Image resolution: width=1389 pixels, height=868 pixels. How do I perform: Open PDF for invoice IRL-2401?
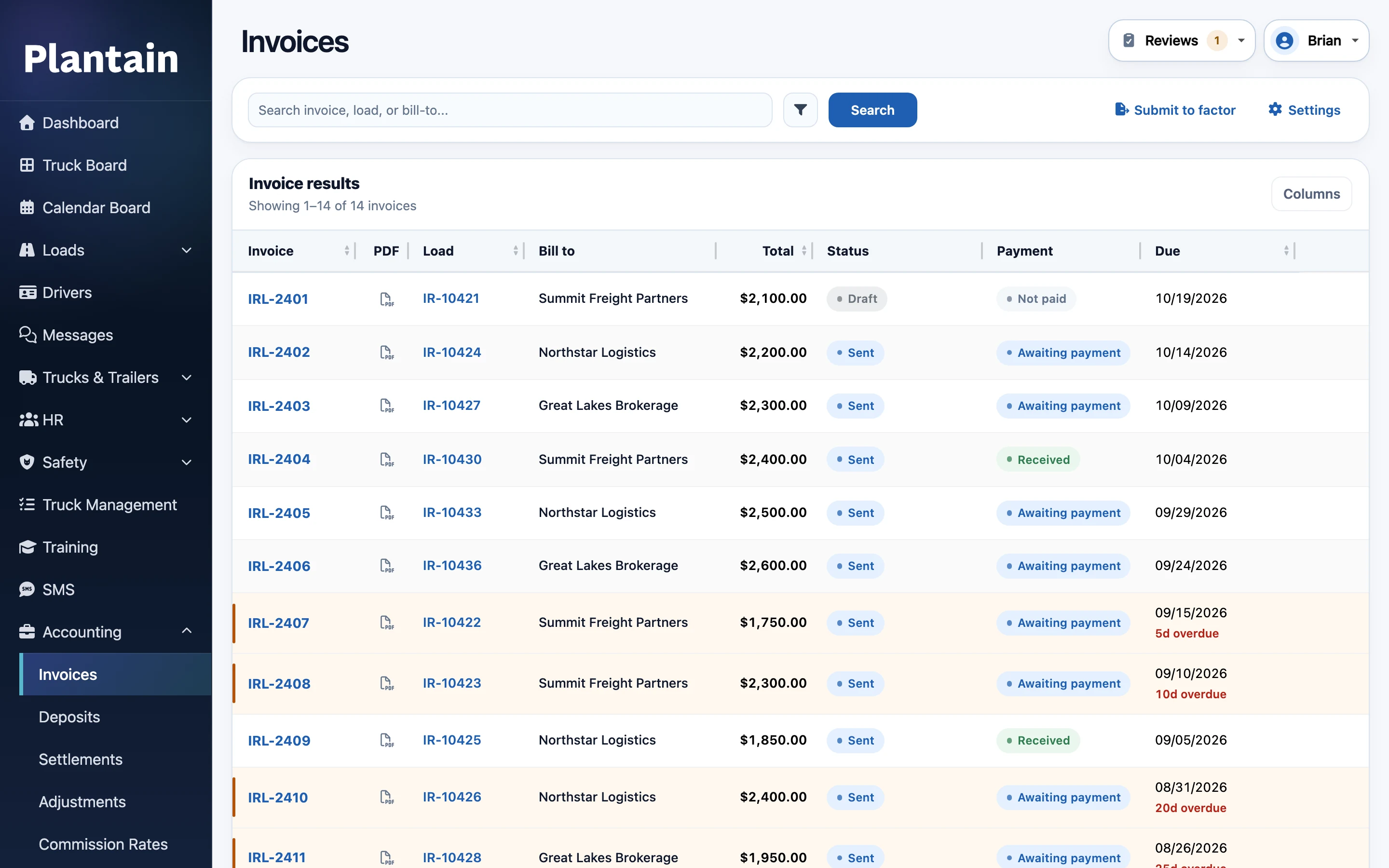click(387, 299)
